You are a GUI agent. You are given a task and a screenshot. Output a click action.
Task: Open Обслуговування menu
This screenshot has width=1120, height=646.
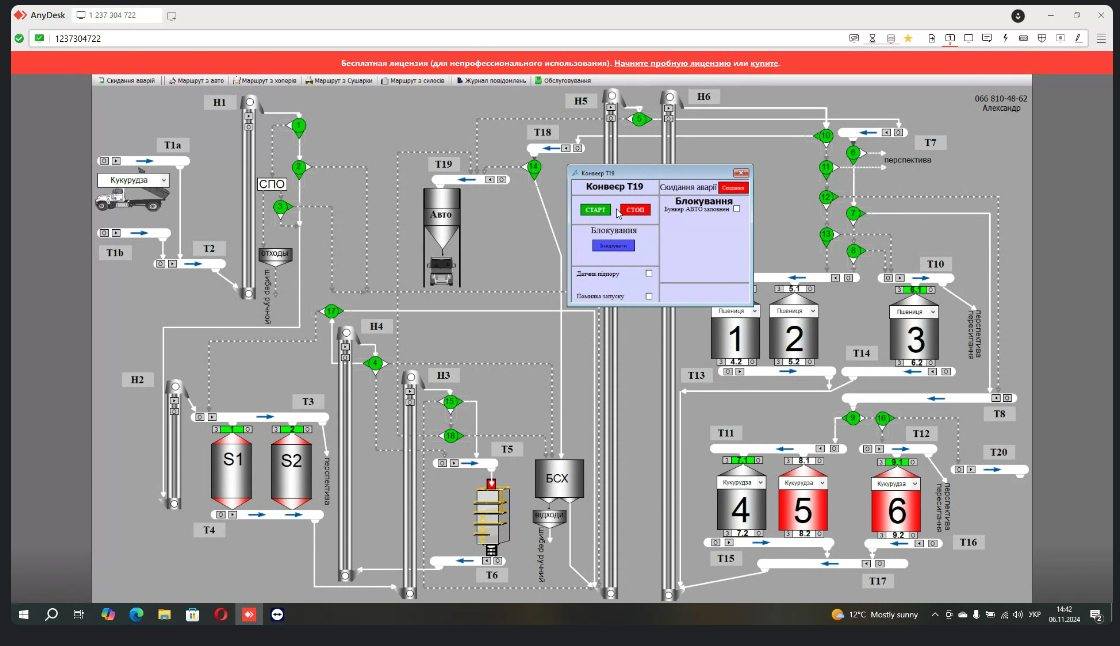click(563, 81)
